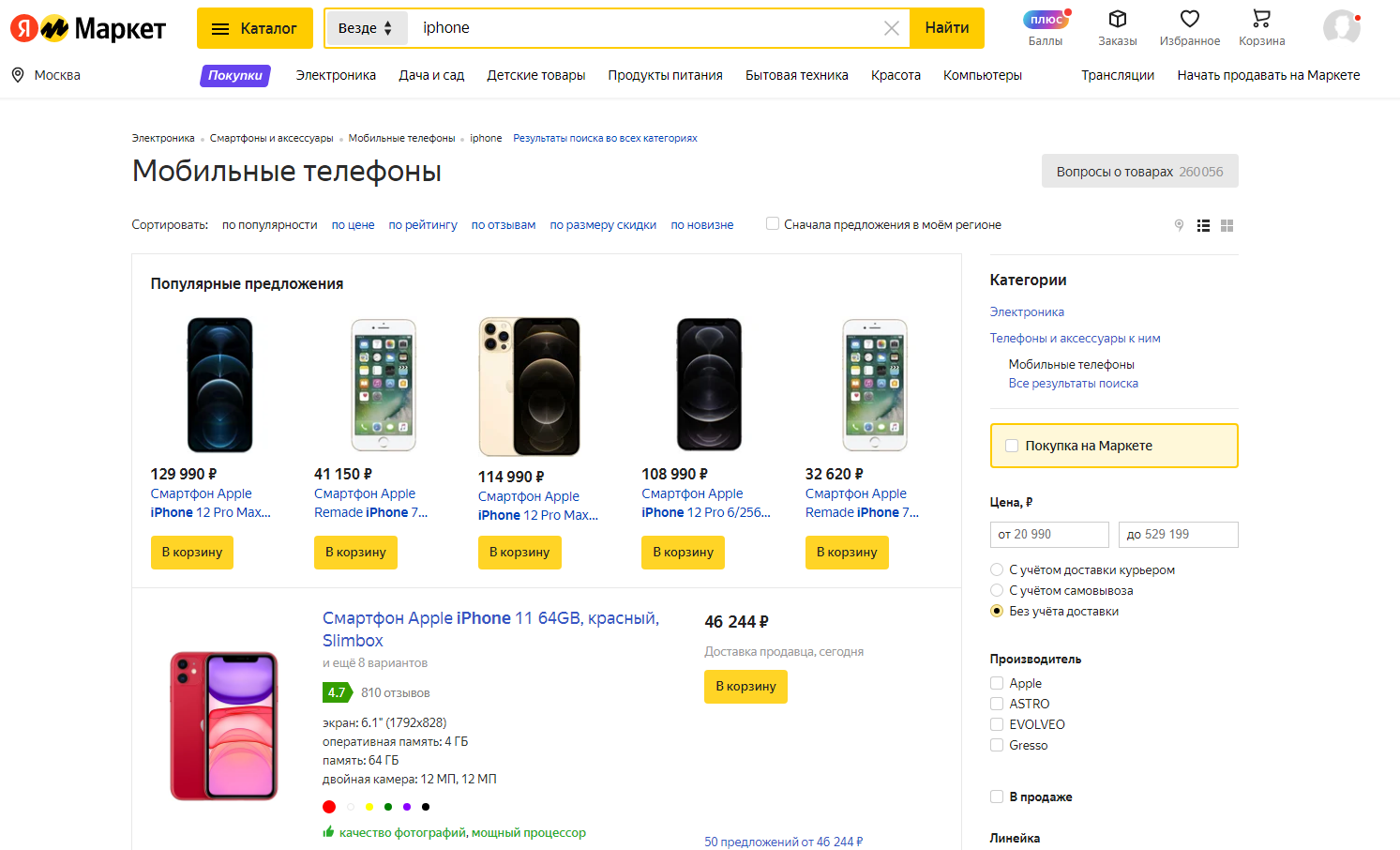Open Электроника navigation category
This screenshot has width=1400, height=850.
(336, 75)
